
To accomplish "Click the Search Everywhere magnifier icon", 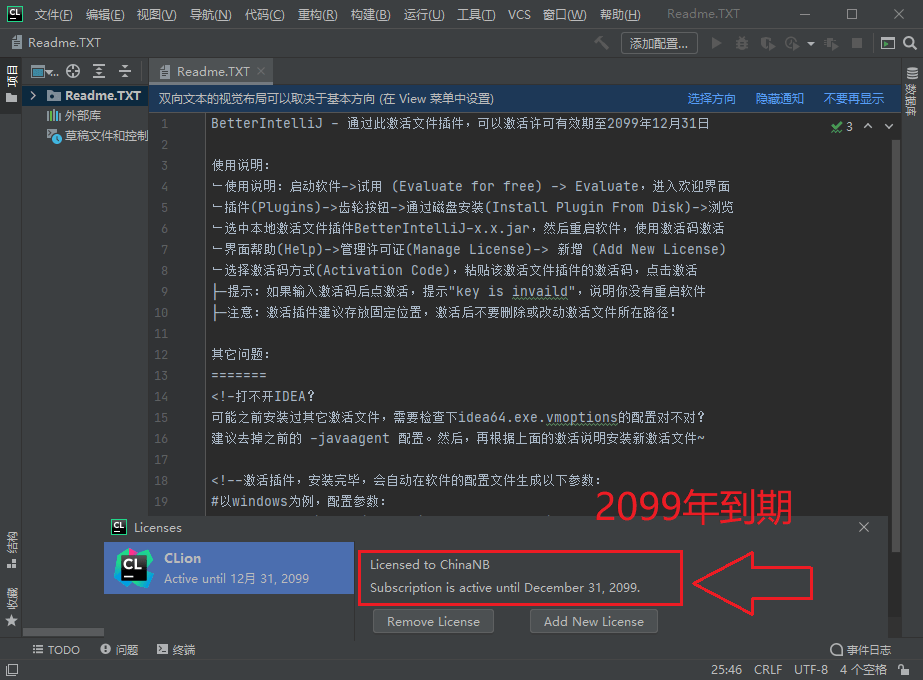I will point(909,43).
